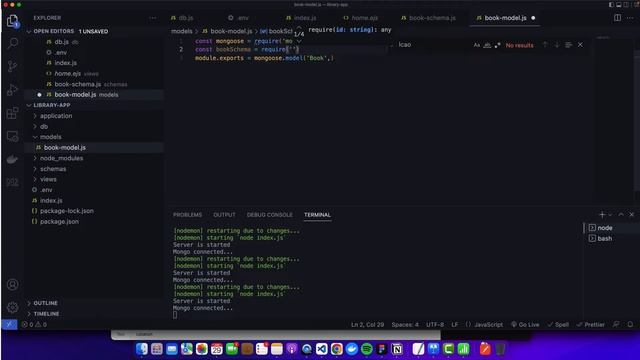The height and width of the screenshot is (360, 640).
Task: Open Explorer views and more actions ellipsis
Action: [153, 18]
